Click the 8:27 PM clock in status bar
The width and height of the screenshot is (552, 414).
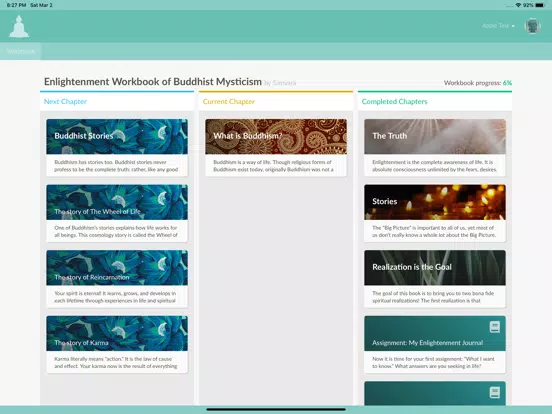click(x=16, y=5)
